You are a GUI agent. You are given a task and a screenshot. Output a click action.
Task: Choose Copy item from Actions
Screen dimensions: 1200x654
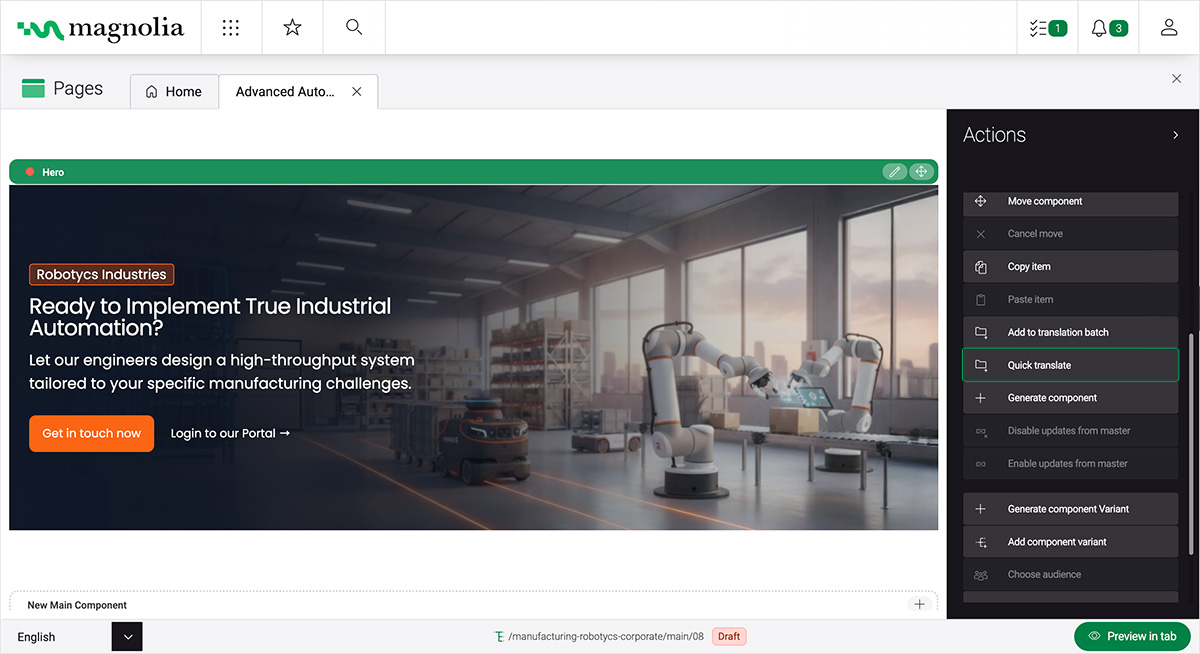pos(1070,266)
